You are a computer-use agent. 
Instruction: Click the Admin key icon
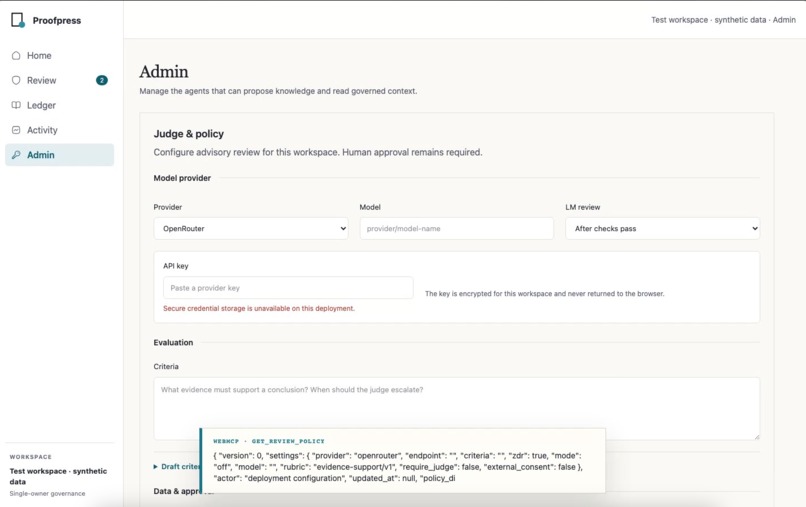click(16, 155)
